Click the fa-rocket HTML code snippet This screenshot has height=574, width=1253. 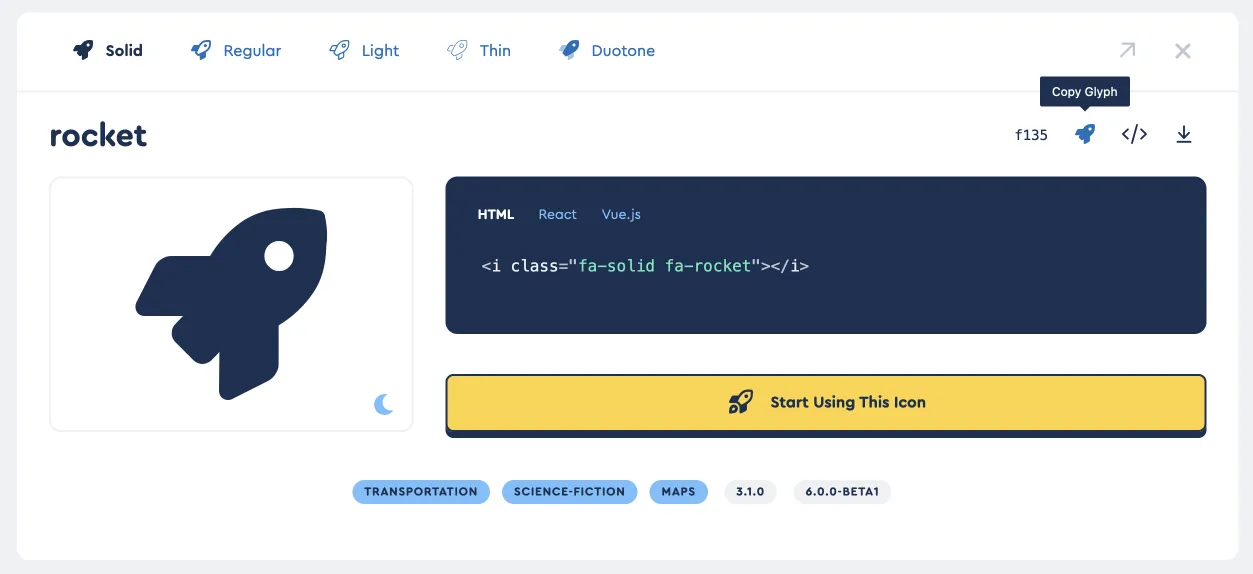point(645,266)
